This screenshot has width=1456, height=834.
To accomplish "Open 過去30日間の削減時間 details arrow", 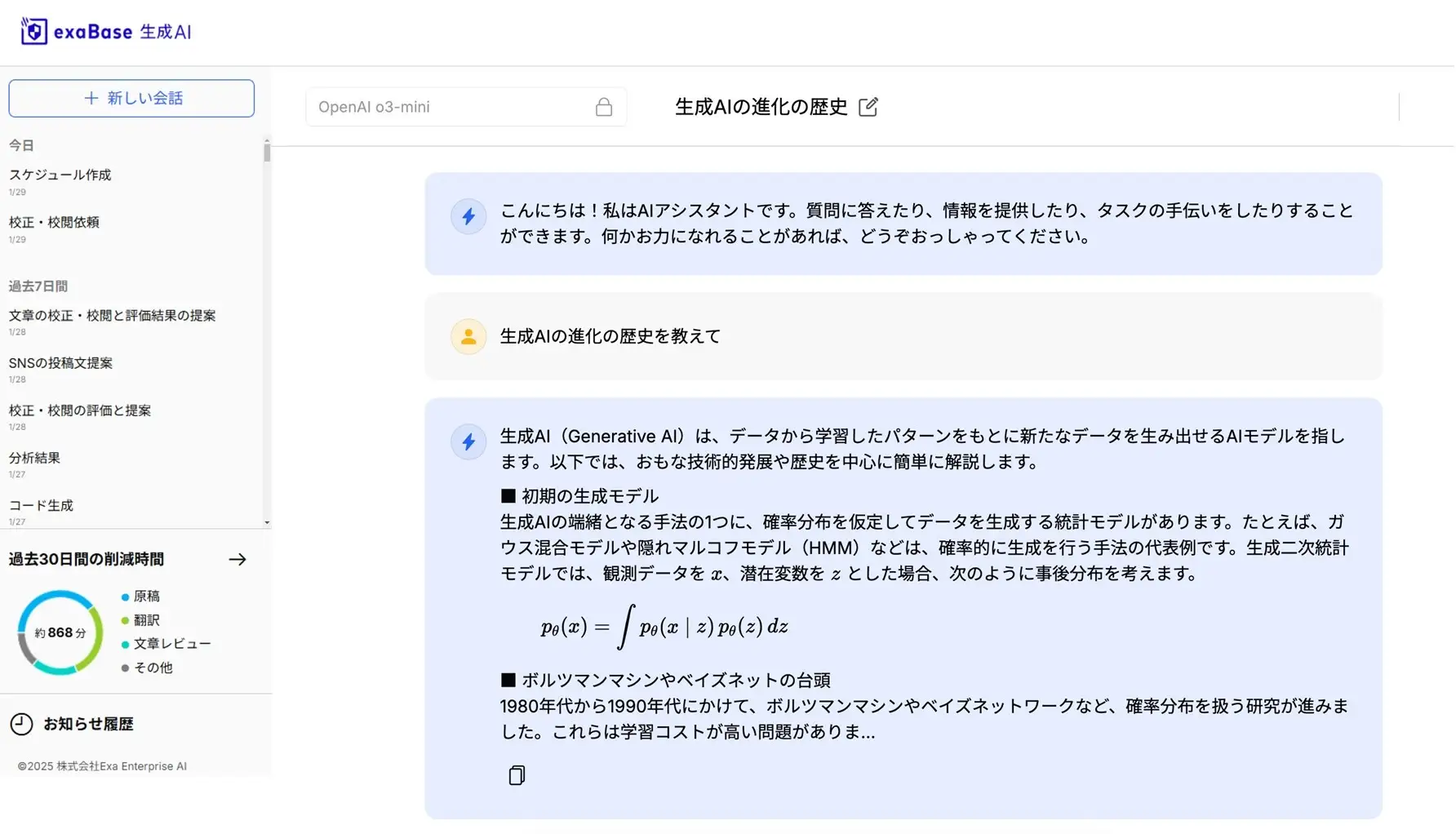I will 237,559.
